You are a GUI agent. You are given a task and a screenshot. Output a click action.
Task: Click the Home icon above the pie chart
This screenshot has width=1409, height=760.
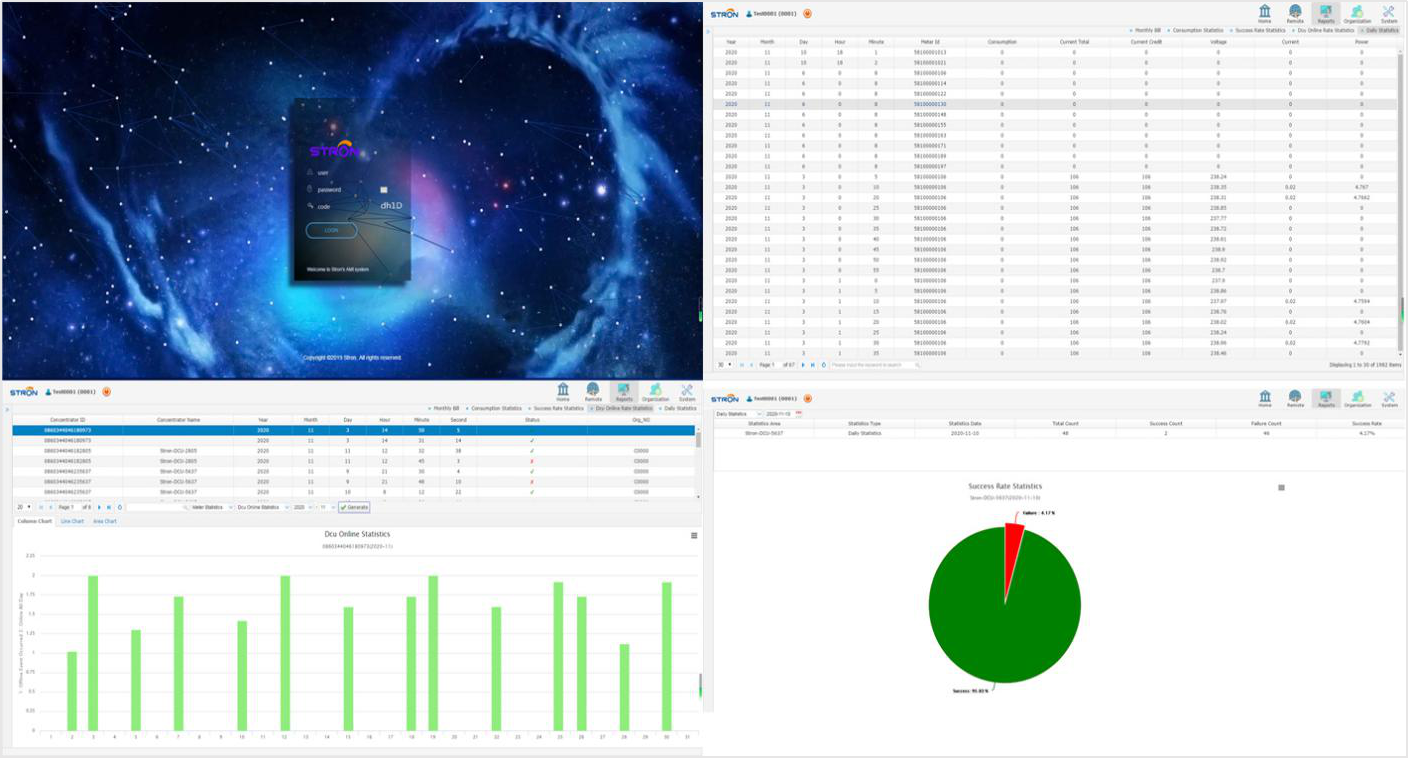pos(1264,400)
